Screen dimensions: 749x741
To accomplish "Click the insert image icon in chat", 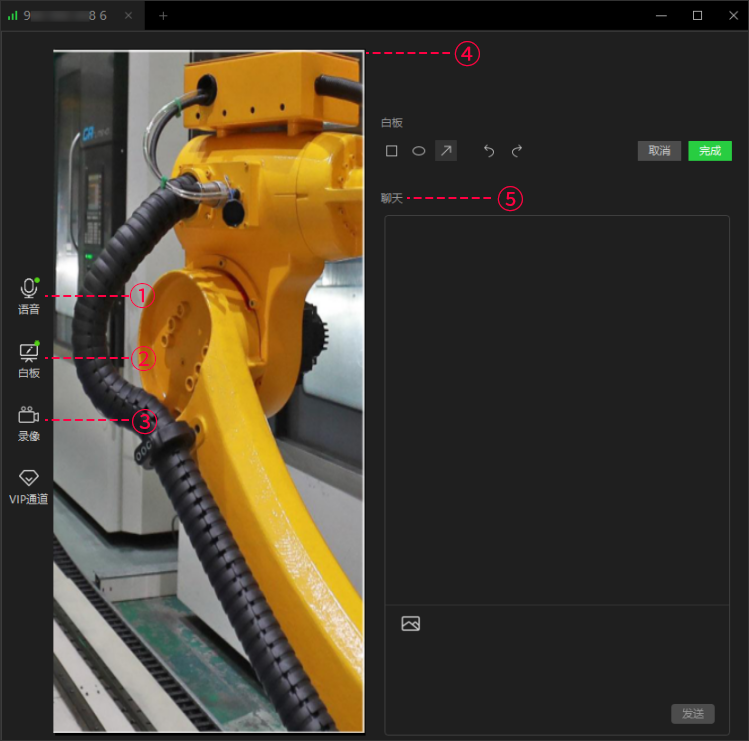I will coord(410,623).
